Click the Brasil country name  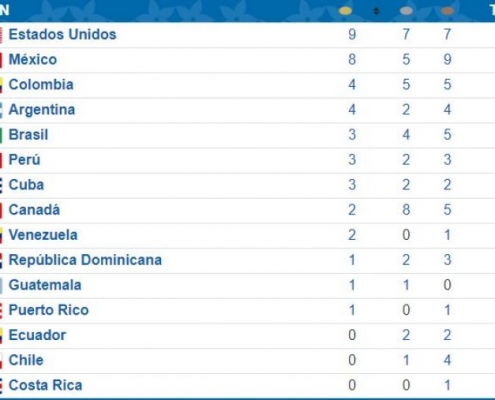28,135
